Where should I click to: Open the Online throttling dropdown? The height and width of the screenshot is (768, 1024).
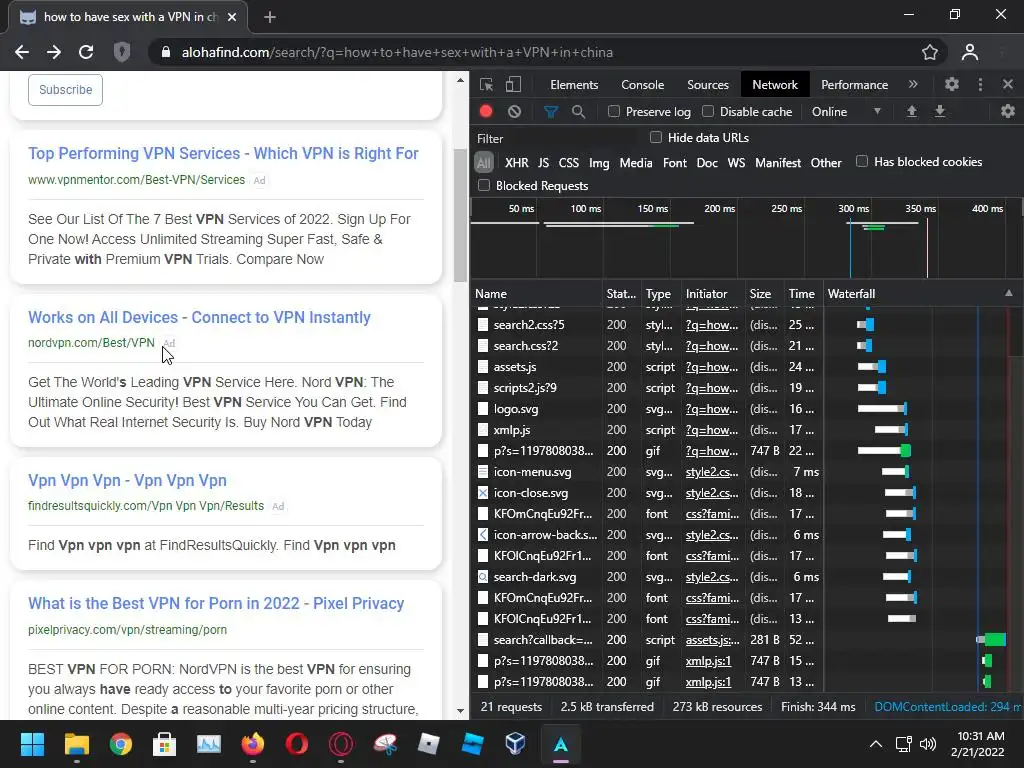(846, 112)
